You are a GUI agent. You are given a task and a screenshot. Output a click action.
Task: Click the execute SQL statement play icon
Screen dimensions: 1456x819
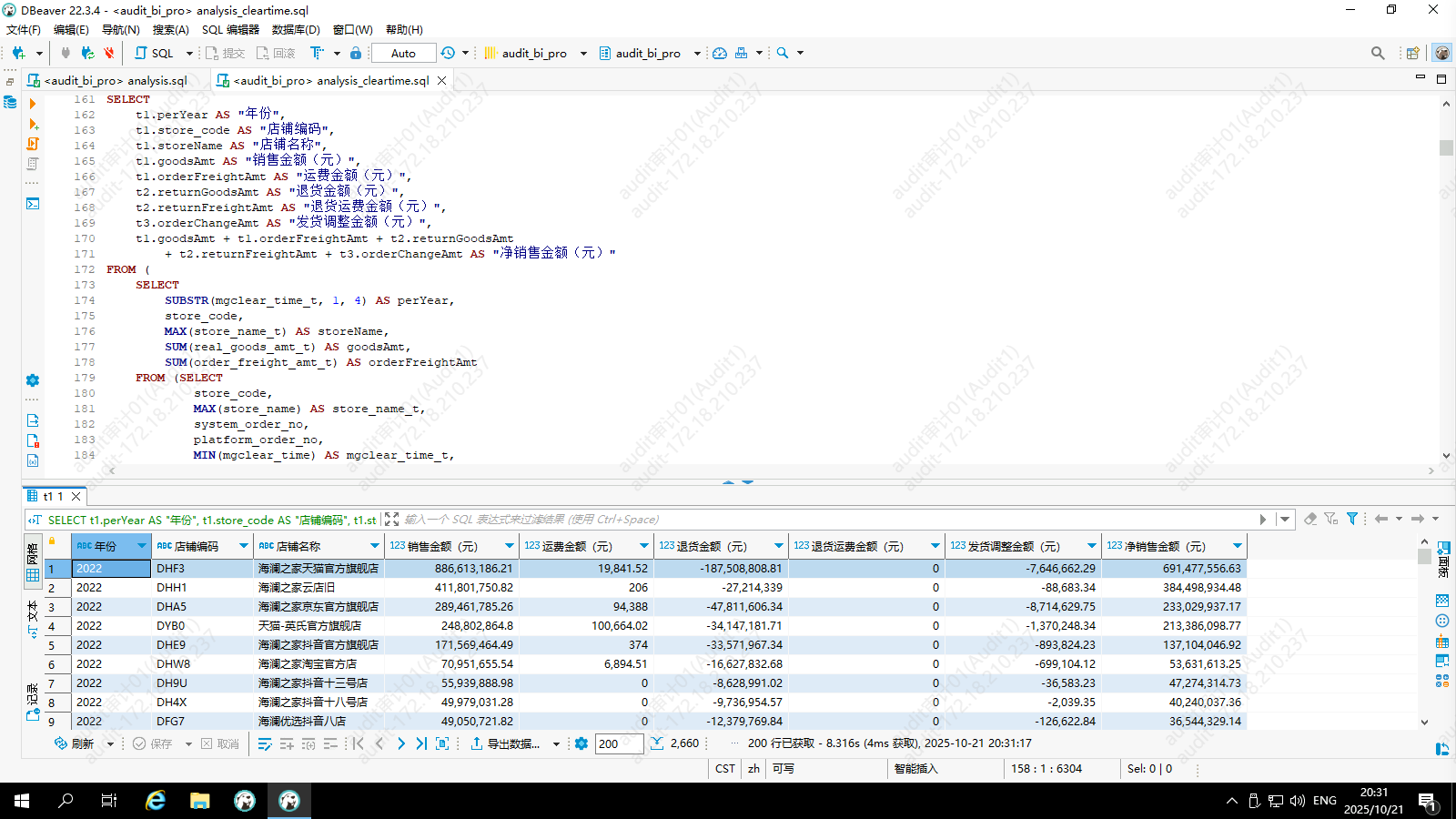click(33, 104)
